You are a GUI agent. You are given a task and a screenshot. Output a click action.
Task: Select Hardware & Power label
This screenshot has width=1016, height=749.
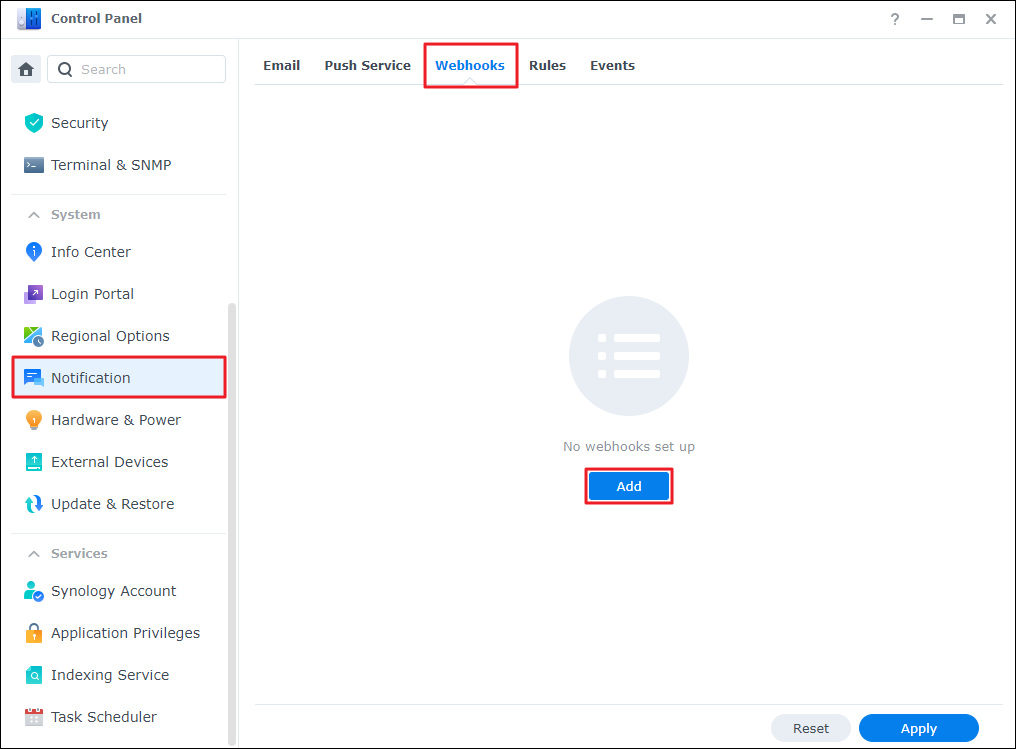[116, 420]
